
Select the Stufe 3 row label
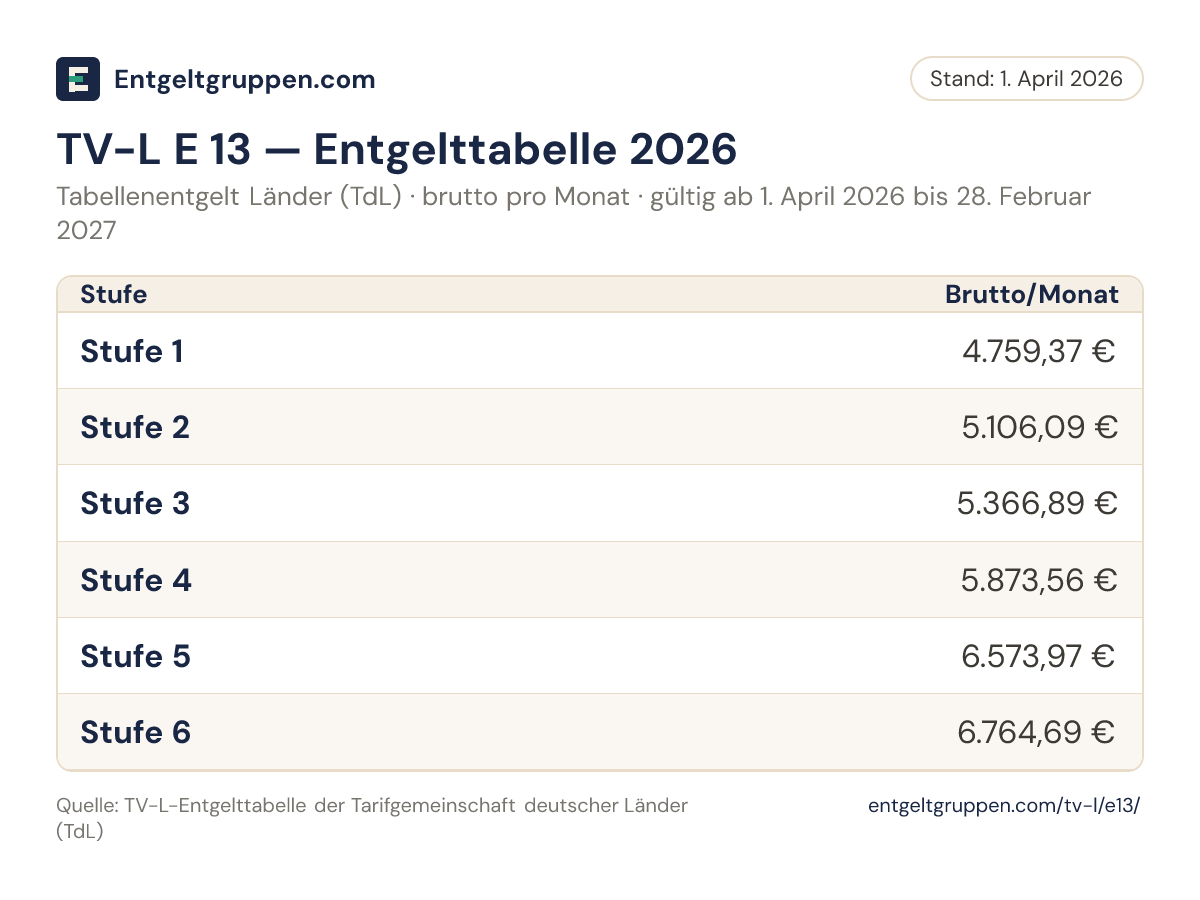[x=135, y=503]
